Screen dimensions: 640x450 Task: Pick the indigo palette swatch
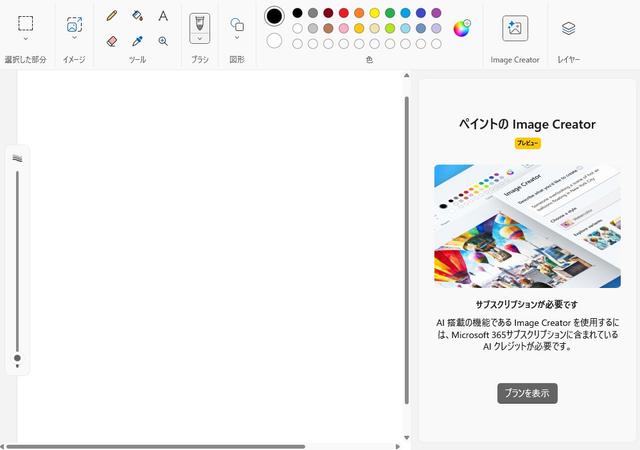421,13
